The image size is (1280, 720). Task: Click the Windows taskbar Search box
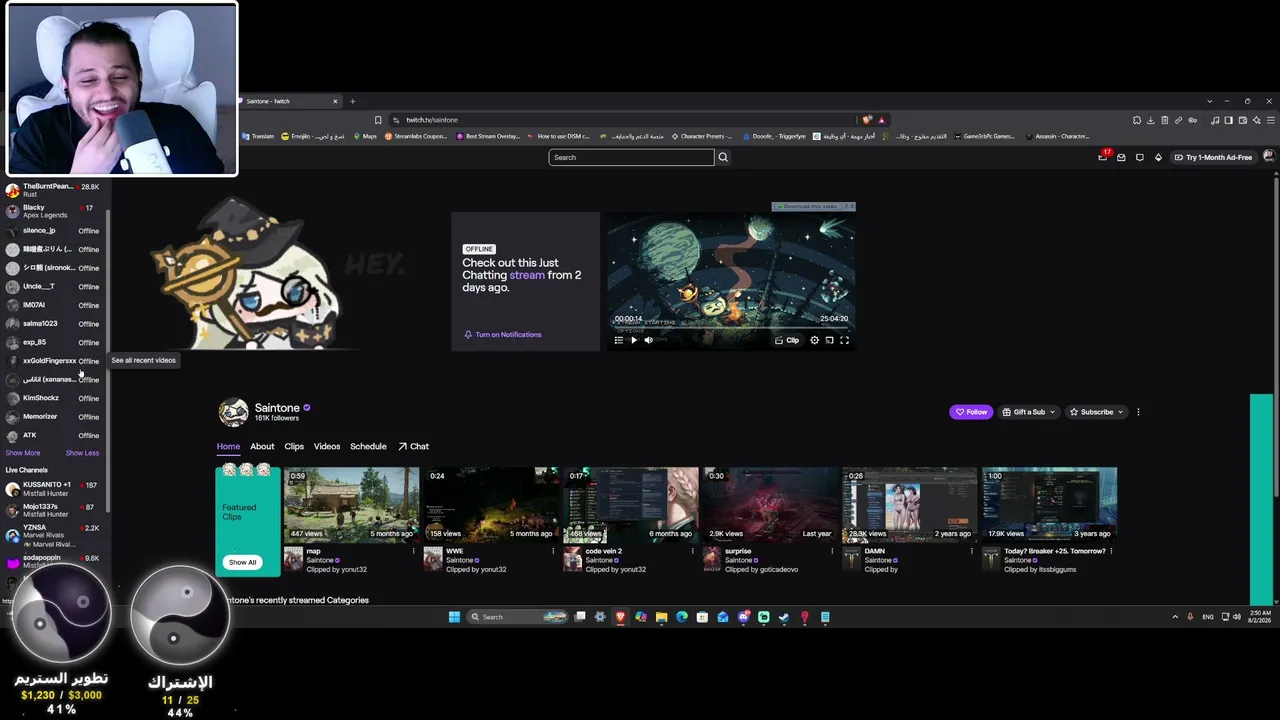point(518,617)
